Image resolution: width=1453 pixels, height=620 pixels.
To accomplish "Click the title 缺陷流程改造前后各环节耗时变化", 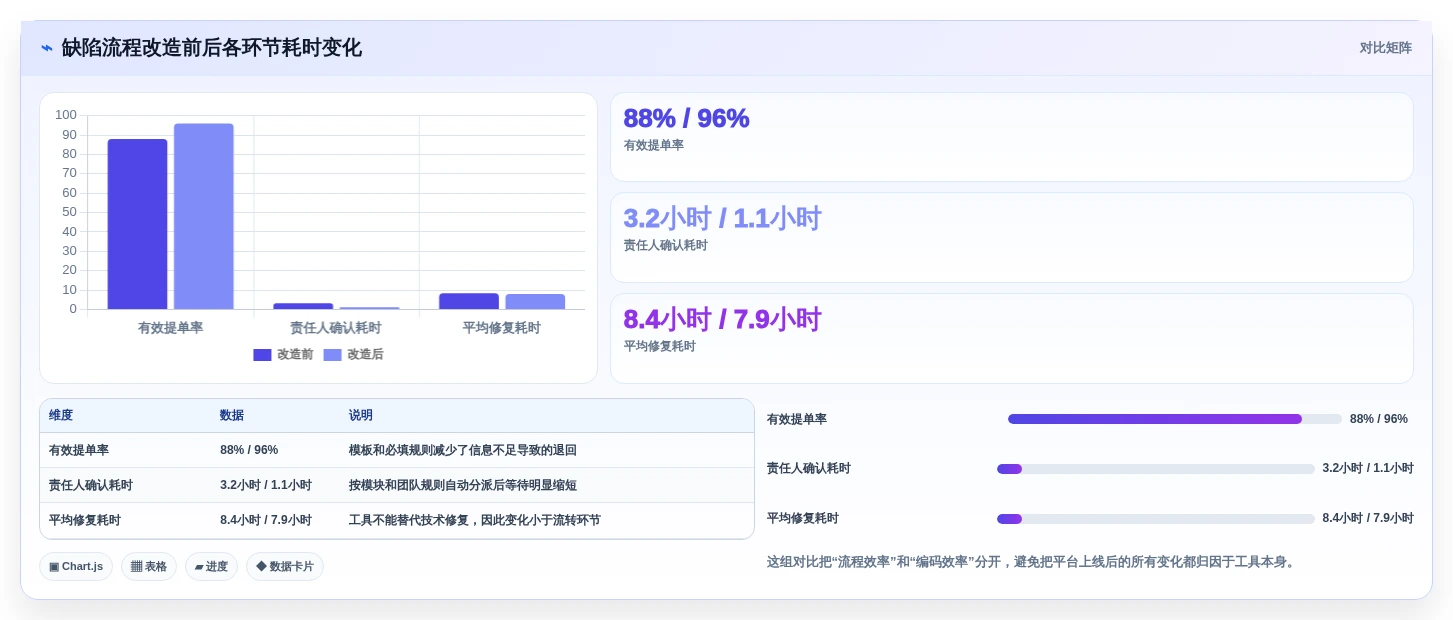I will [211, 48].
